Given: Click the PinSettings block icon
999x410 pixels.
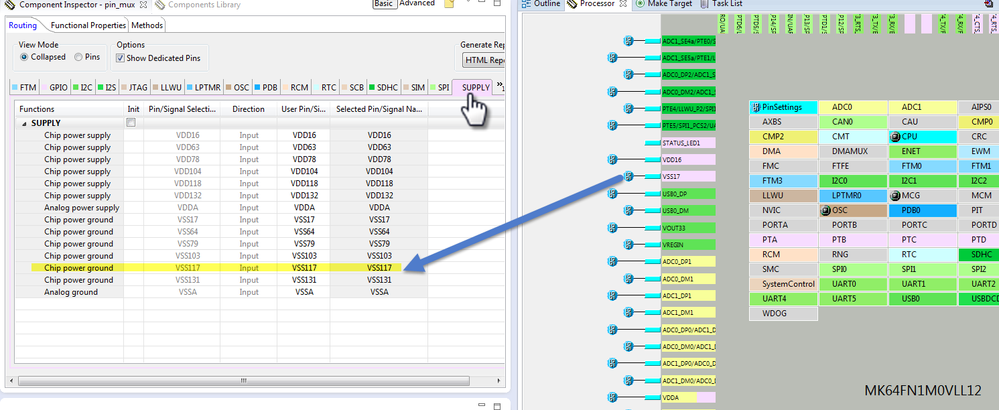Looking at the screenshot, I should (x=756, y=108).
